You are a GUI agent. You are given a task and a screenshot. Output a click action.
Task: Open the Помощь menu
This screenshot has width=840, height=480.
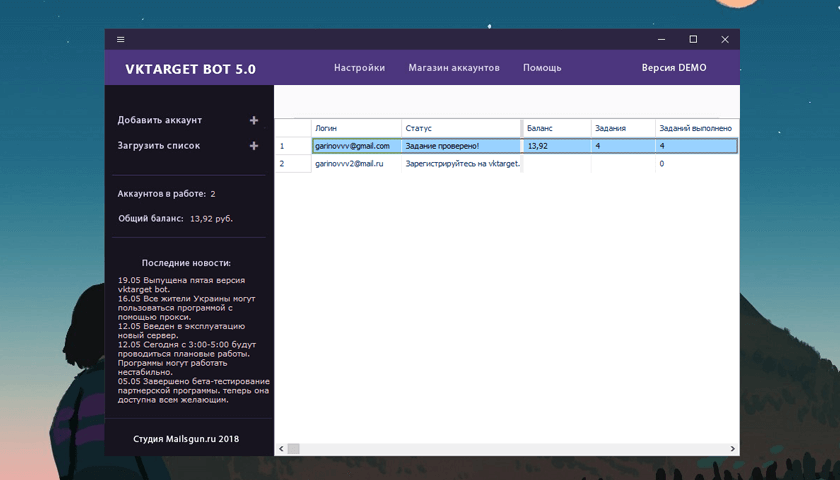(x=542, y=68)
